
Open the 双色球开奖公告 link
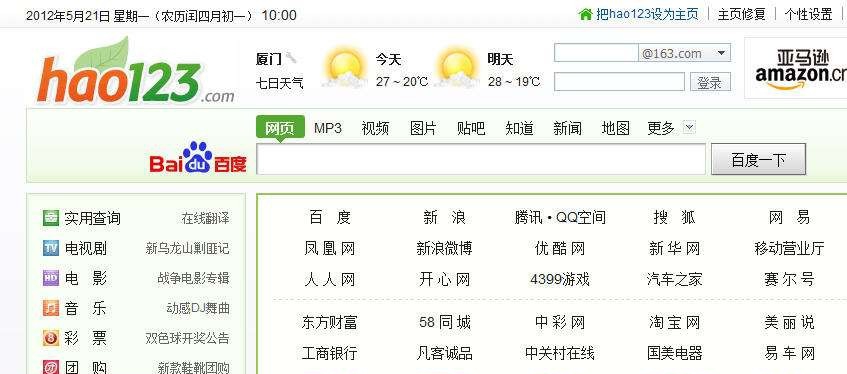click(187, 338)
